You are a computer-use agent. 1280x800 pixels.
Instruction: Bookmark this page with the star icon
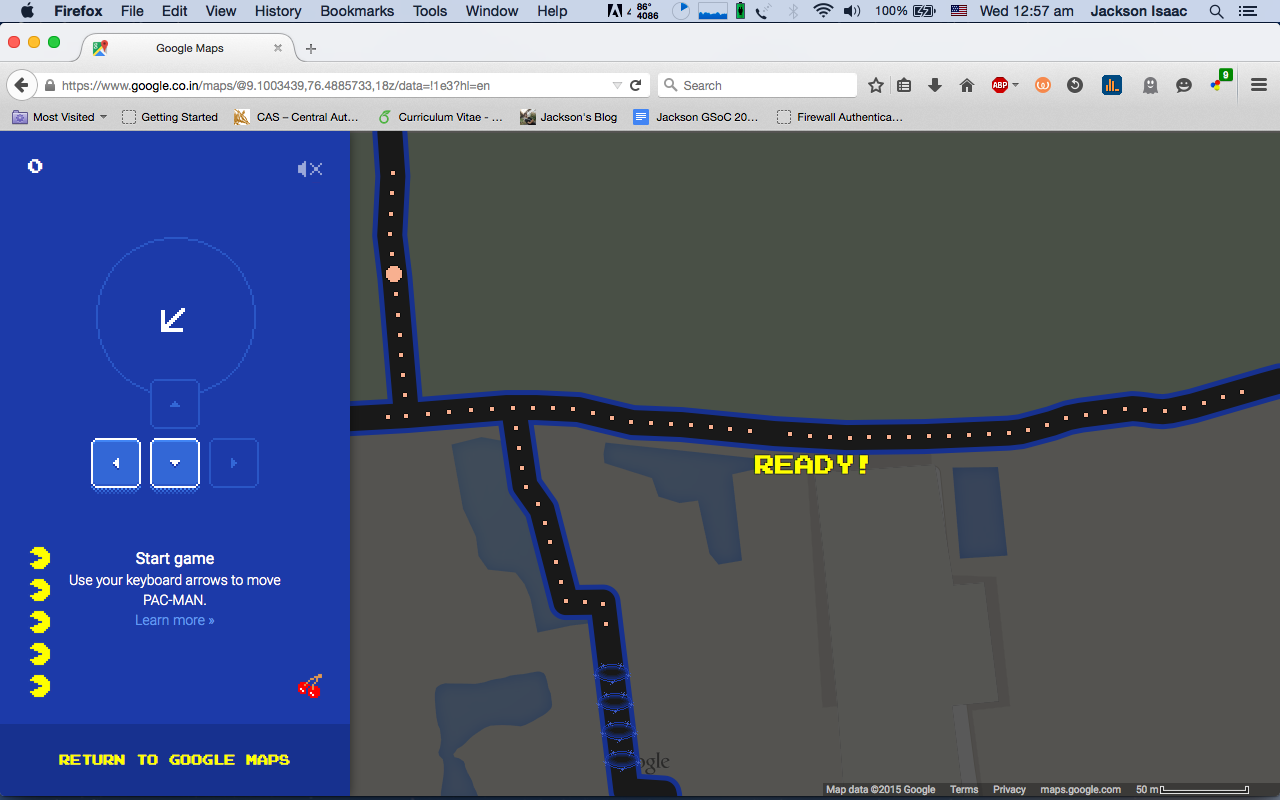click(x=876, y=86)
